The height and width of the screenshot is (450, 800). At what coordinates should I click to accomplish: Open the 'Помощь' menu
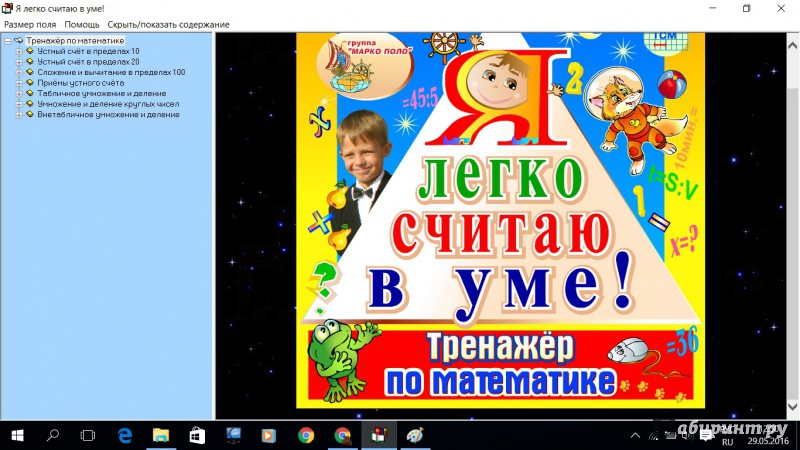point(82,24)
